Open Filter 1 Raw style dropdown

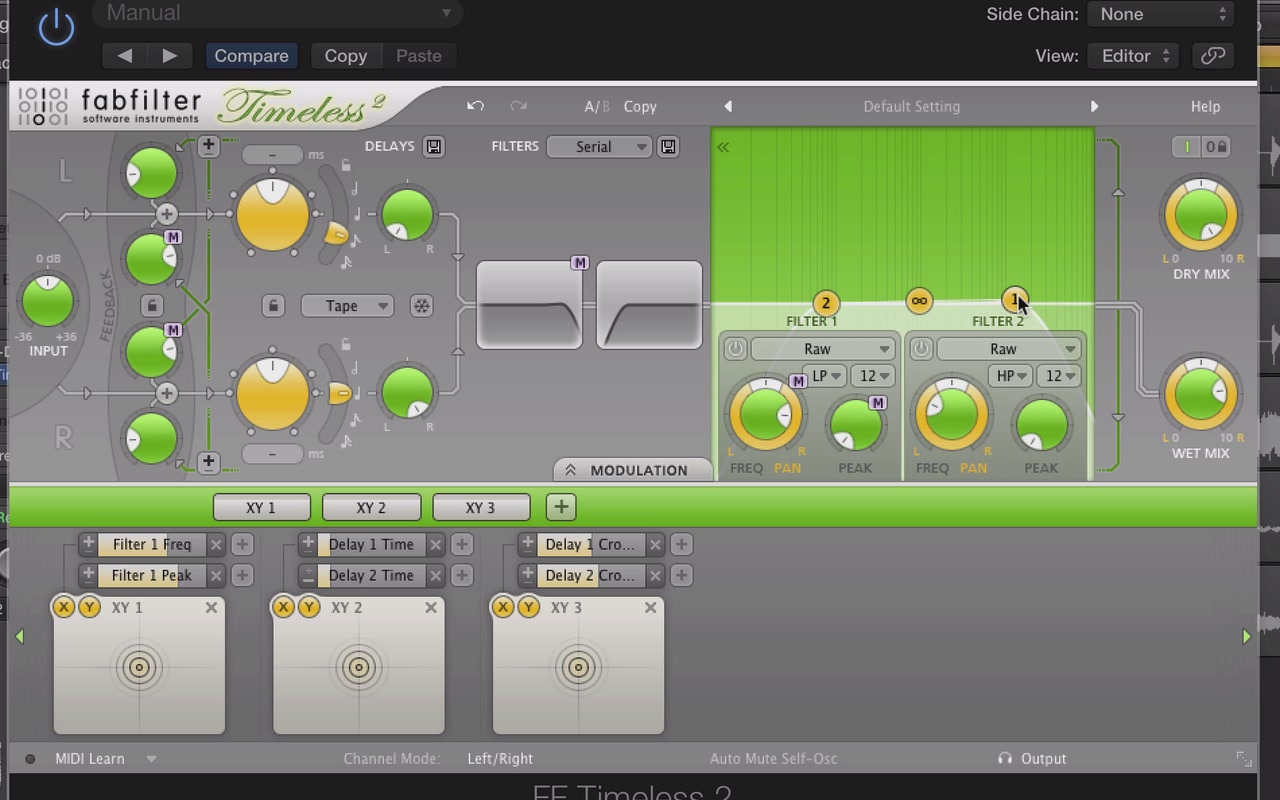point(822,349)
